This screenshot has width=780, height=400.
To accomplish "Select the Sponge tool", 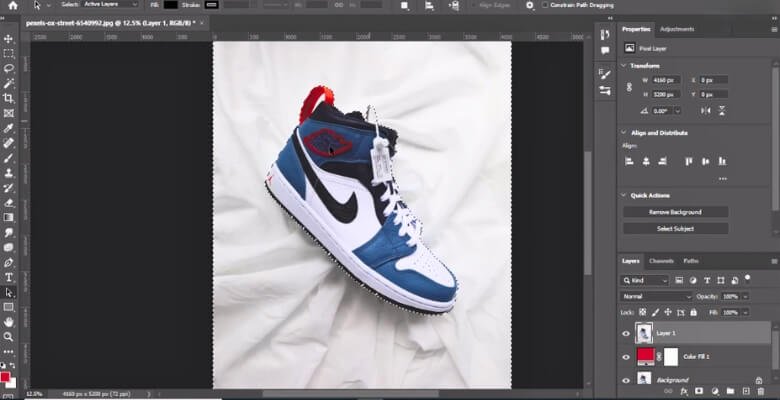I will pyautogui.click(x=8, y=247).
